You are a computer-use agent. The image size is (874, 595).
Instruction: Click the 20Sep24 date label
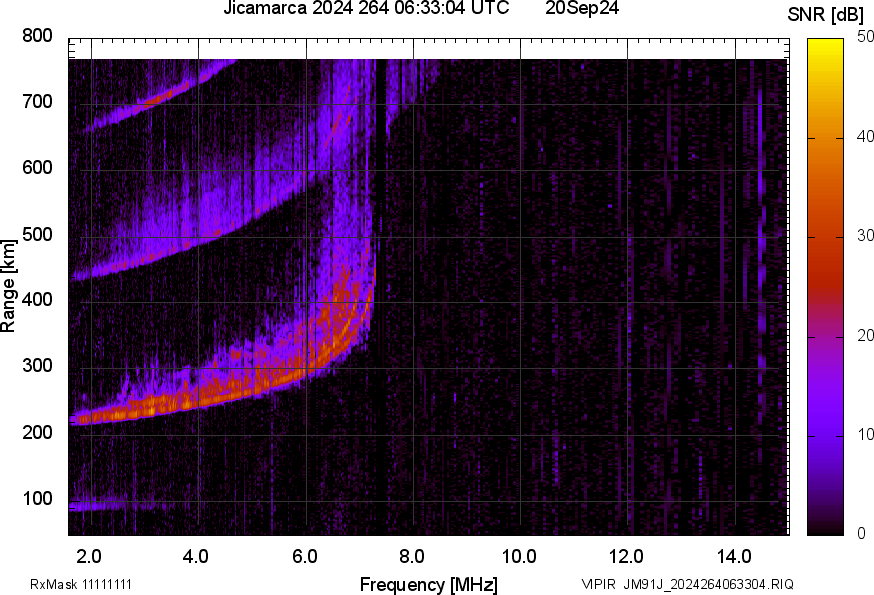(x=583, y=9)
